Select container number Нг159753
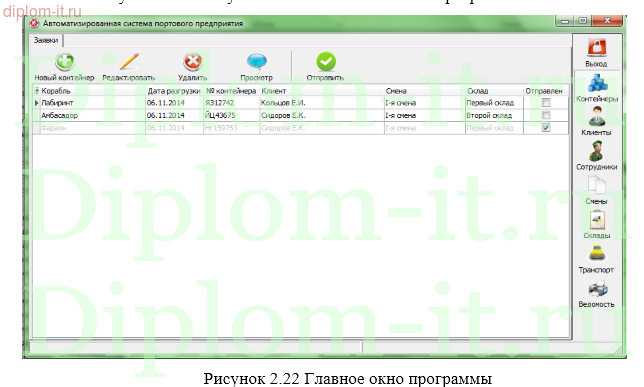 232,128
